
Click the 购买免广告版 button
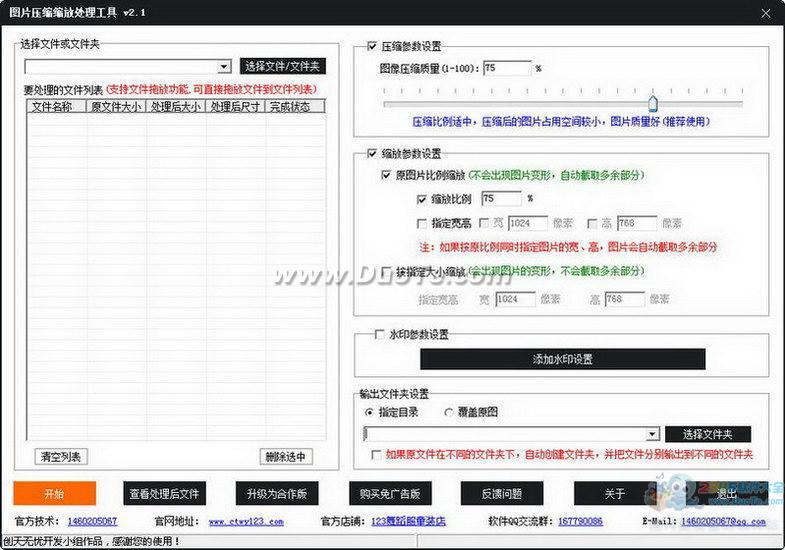click(390, 494)
